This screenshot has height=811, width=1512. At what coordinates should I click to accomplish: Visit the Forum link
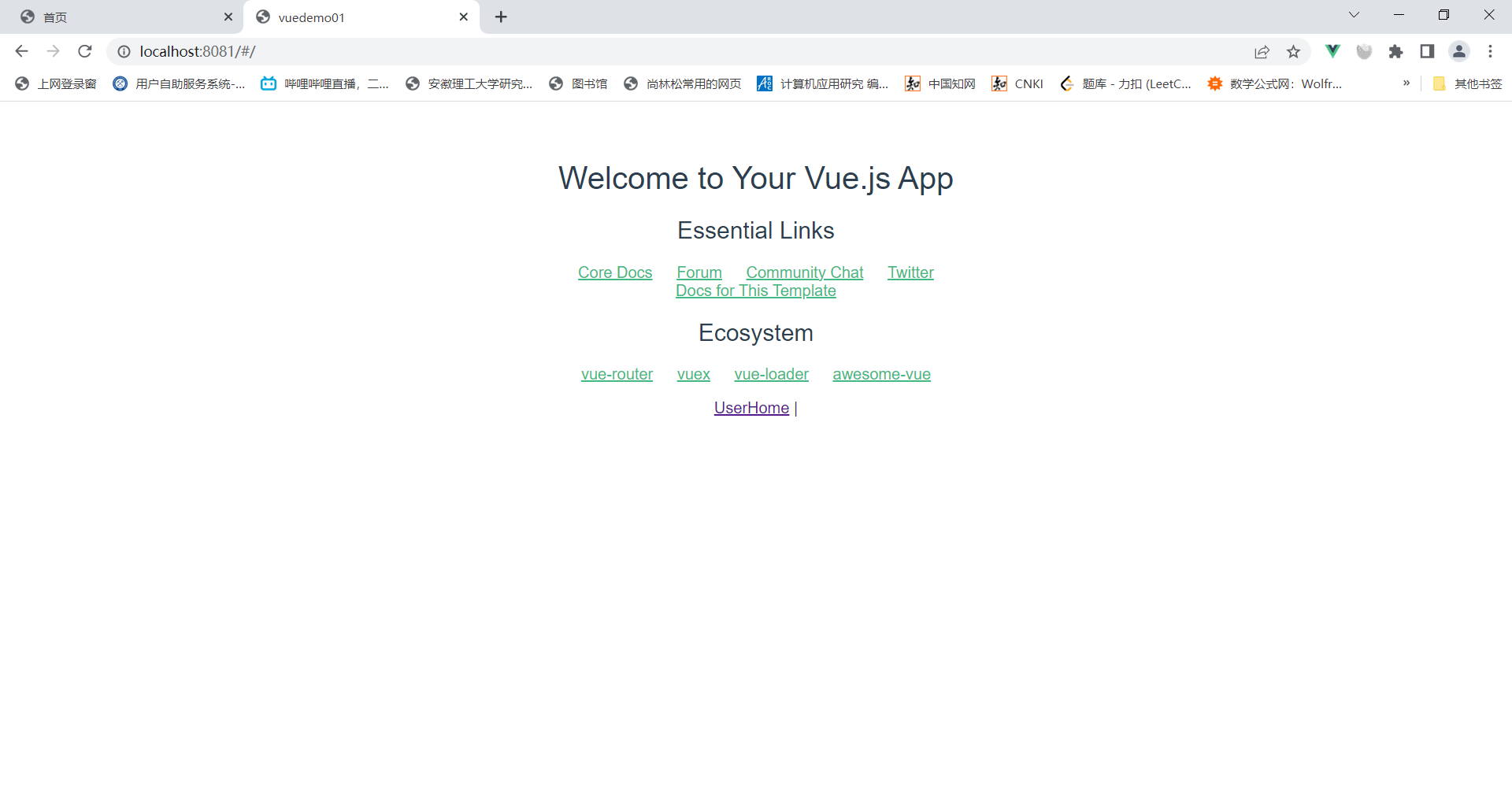point(699,272)
